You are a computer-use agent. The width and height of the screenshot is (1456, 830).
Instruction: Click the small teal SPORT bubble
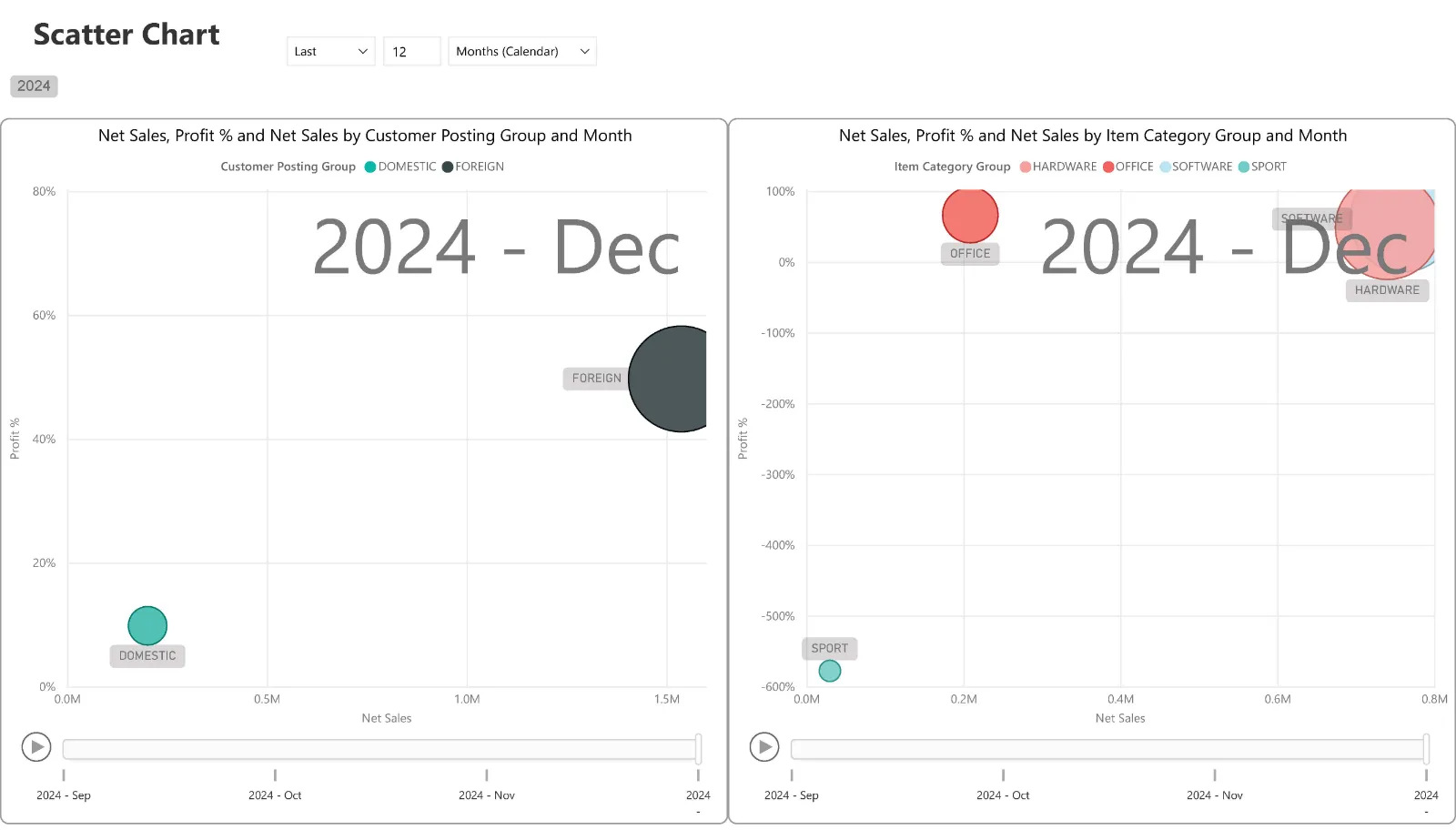click(829, 671)
